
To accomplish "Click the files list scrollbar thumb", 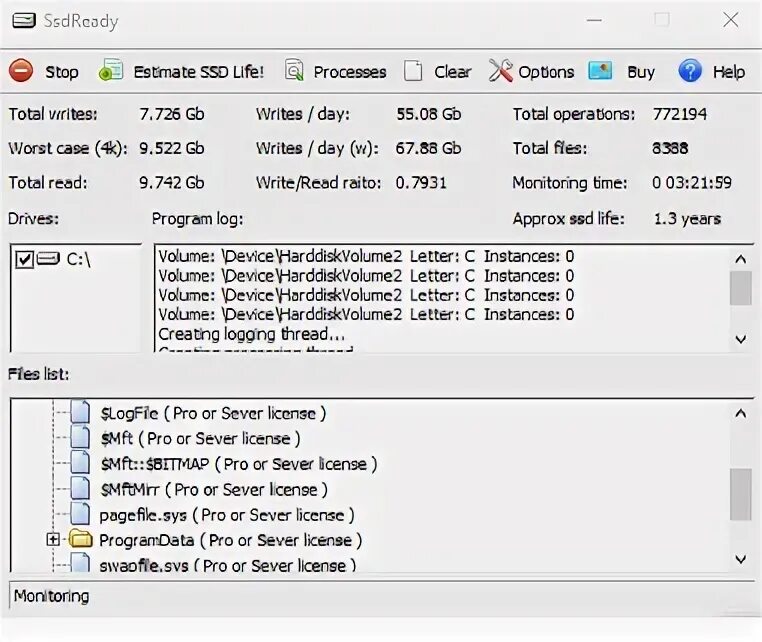I will [741, 494].
